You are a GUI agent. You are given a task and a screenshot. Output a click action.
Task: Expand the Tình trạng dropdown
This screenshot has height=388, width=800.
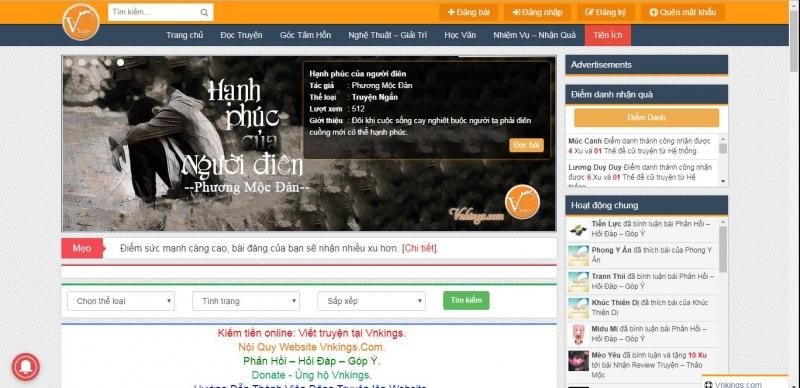246,301
